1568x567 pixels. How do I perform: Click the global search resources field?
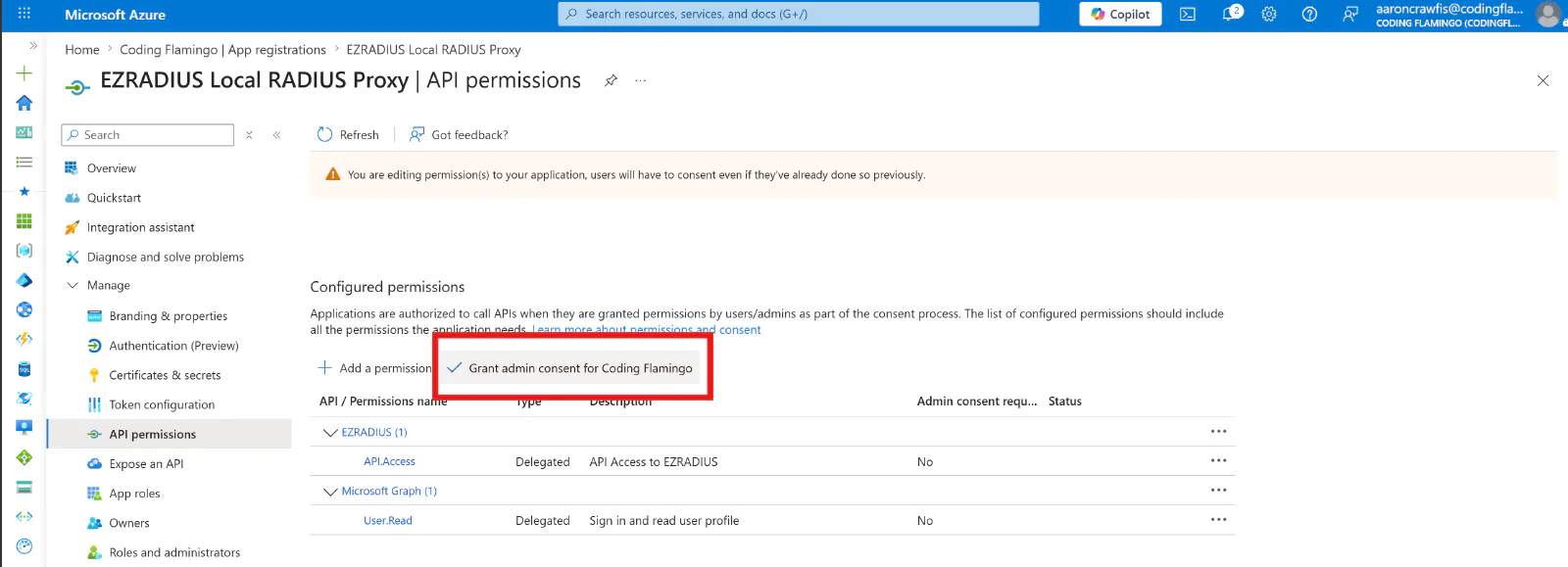799,14
